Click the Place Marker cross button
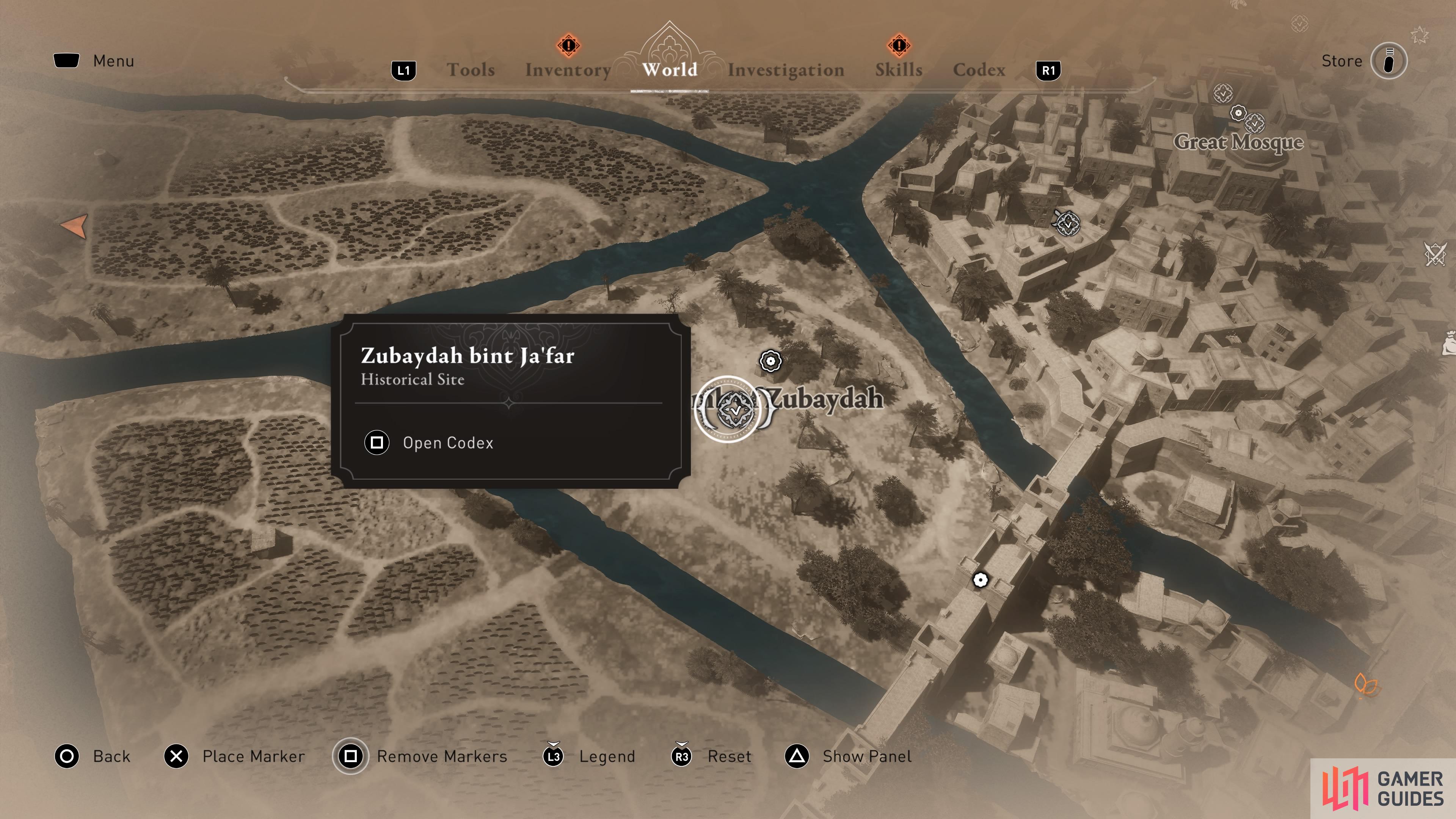The height and width of the screenshot is (819, 1456). (x=234, y=756)
